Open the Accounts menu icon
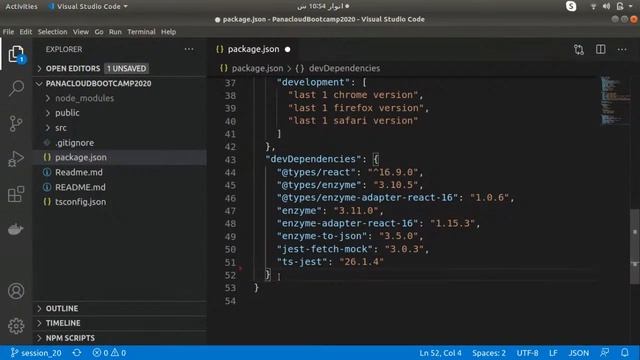 point(16,291)
